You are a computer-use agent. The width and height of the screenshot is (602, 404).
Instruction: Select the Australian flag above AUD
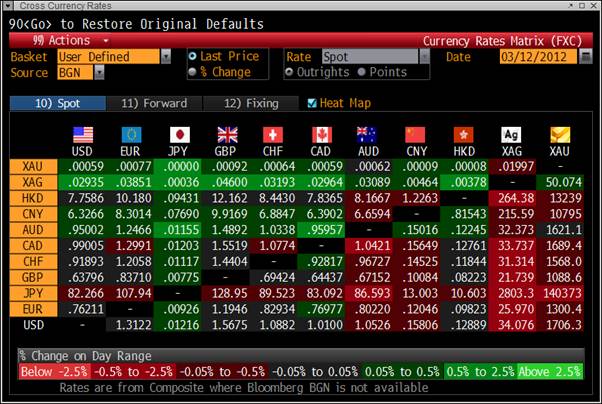coord(368,135)
